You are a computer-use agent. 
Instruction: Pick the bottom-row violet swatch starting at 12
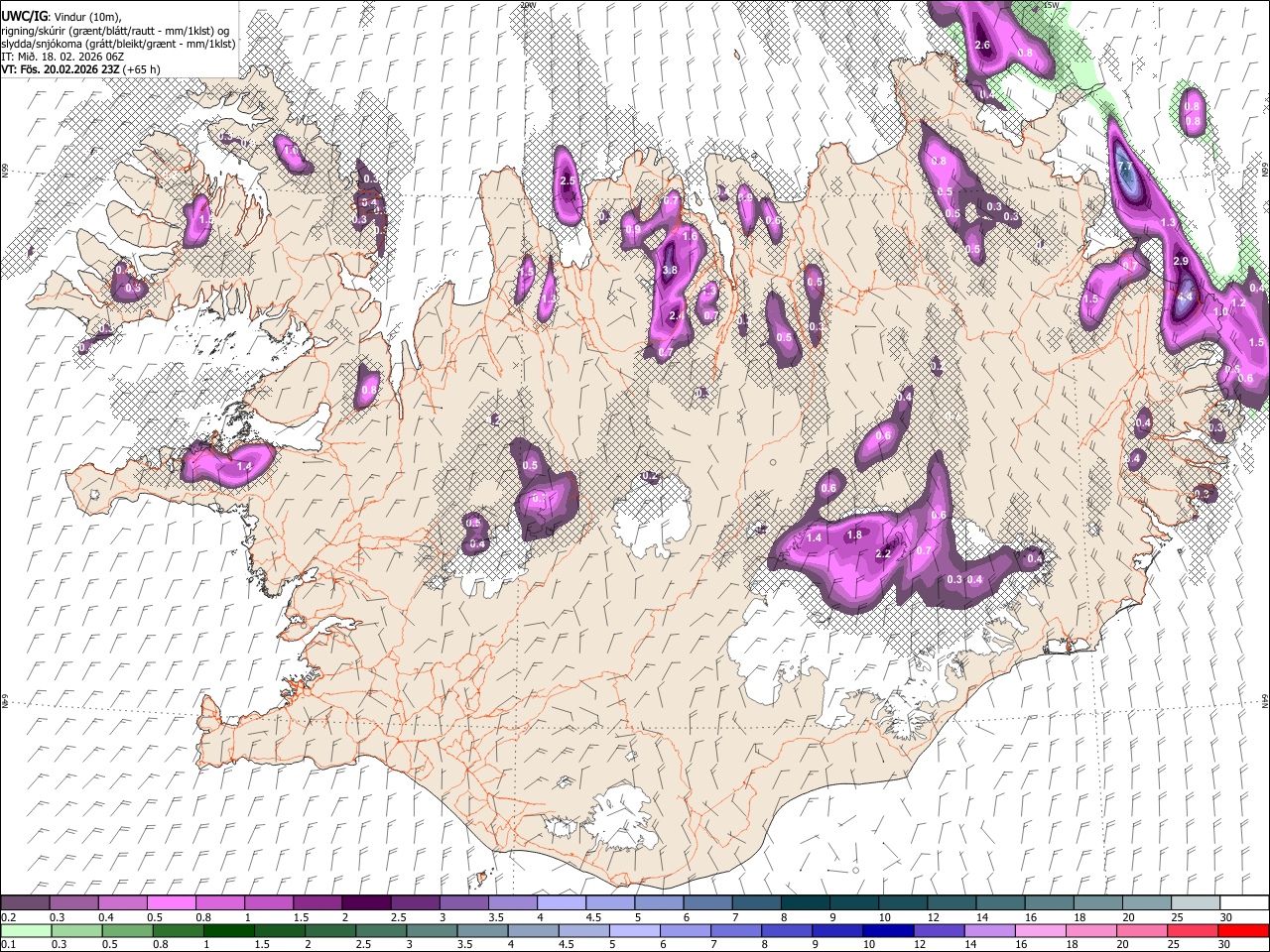pos(938,930)
